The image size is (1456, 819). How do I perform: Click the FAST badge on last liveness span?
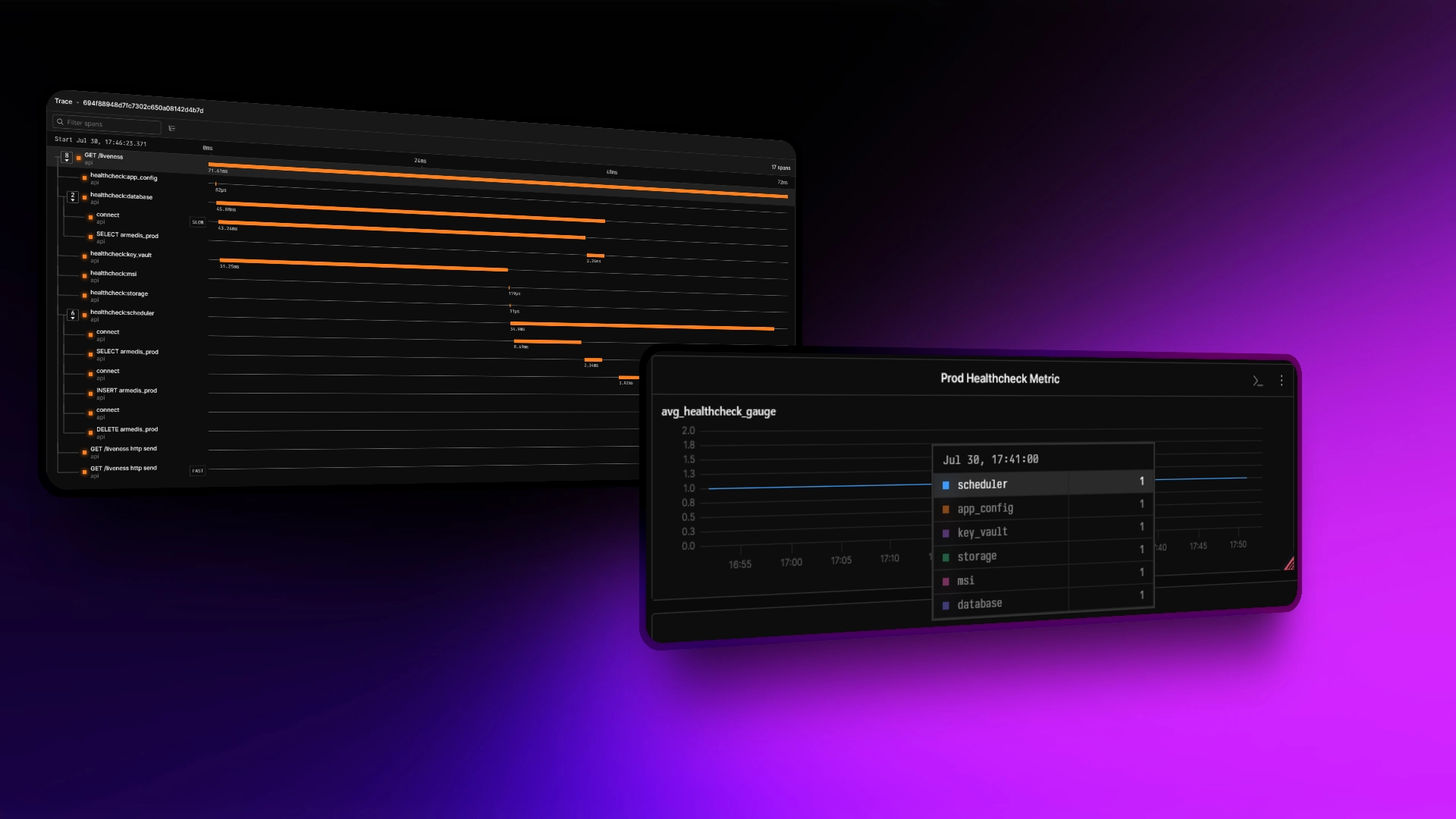[198, 471]
